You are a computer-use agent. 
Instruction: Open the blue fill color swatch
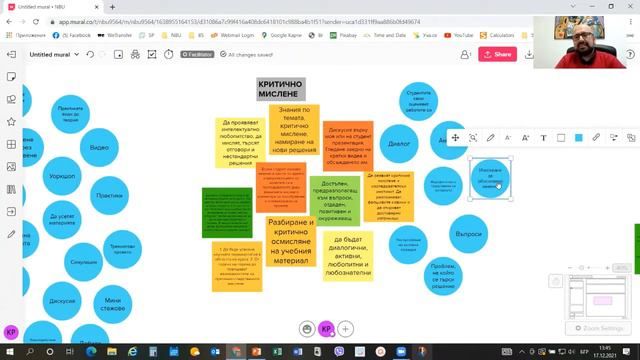tap(579, 138)
